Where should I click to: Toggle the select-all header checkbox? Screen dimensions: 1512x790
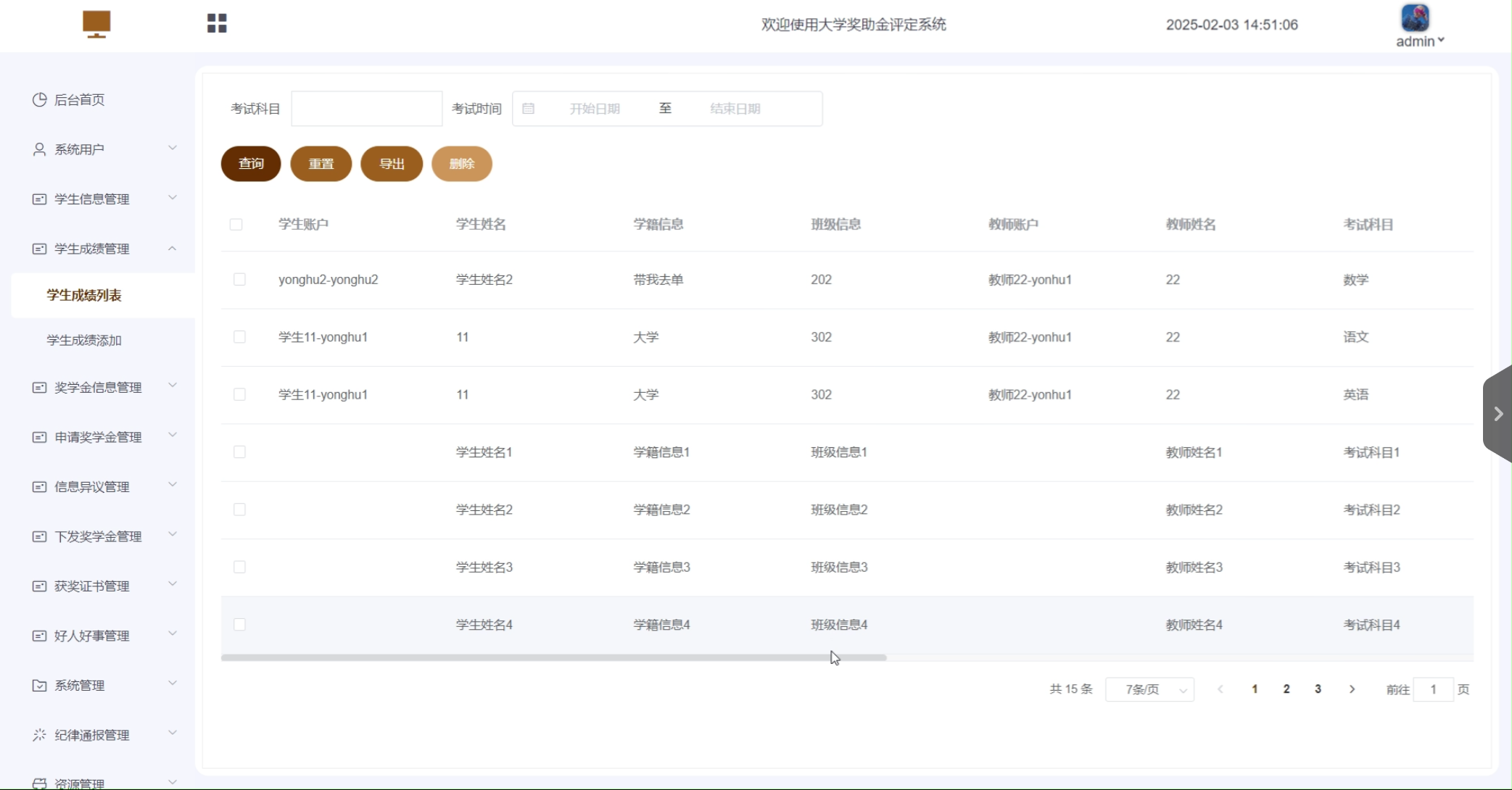pos(236,225)
